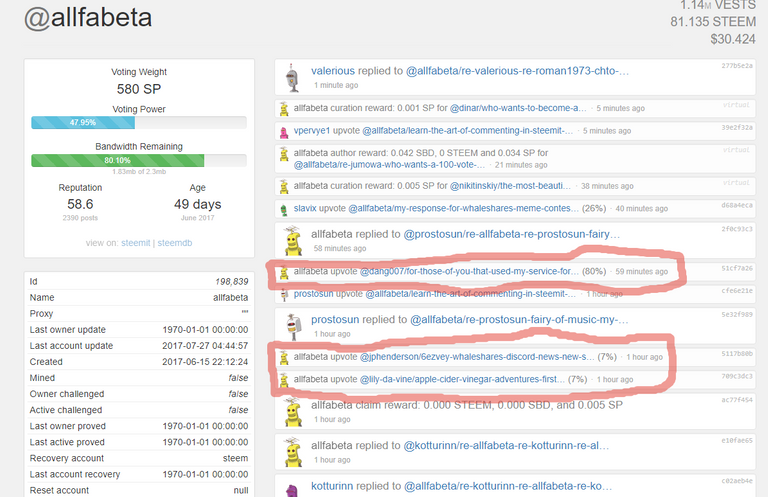Click the 2390 posts count
Image resolution: width=768 pixels, height=497 pixels.
coord(80,218)
